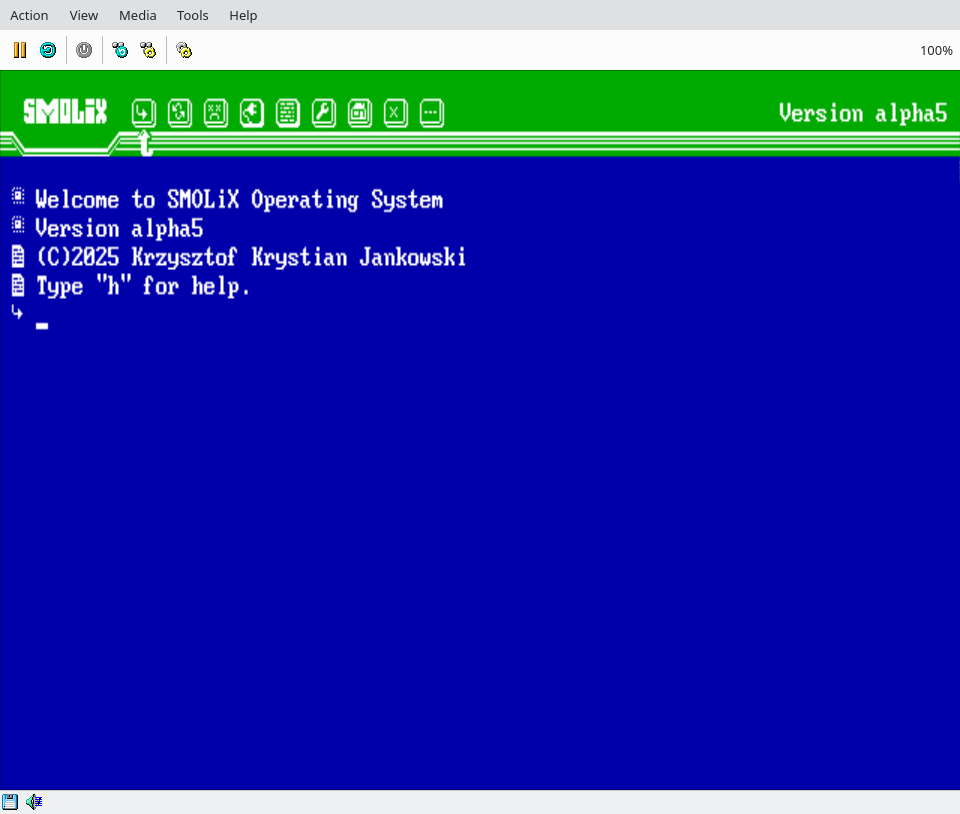Click the terminal prompt cursor
Screen dimensions: 960x814
(42, 326)
